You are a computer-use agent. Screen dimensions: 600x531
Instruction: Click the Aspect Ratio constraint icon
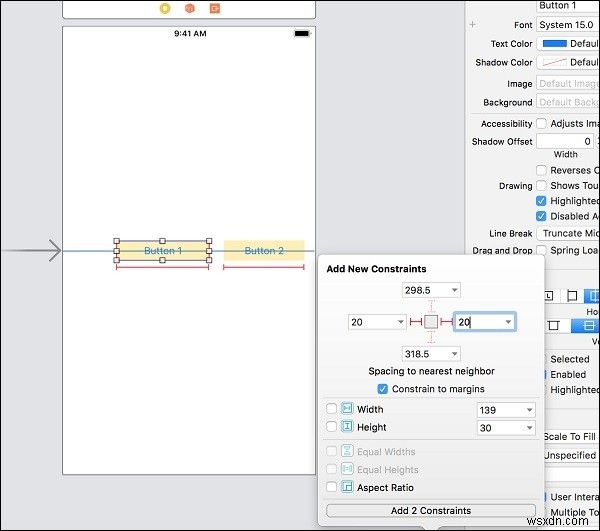(x=347, y=487)
